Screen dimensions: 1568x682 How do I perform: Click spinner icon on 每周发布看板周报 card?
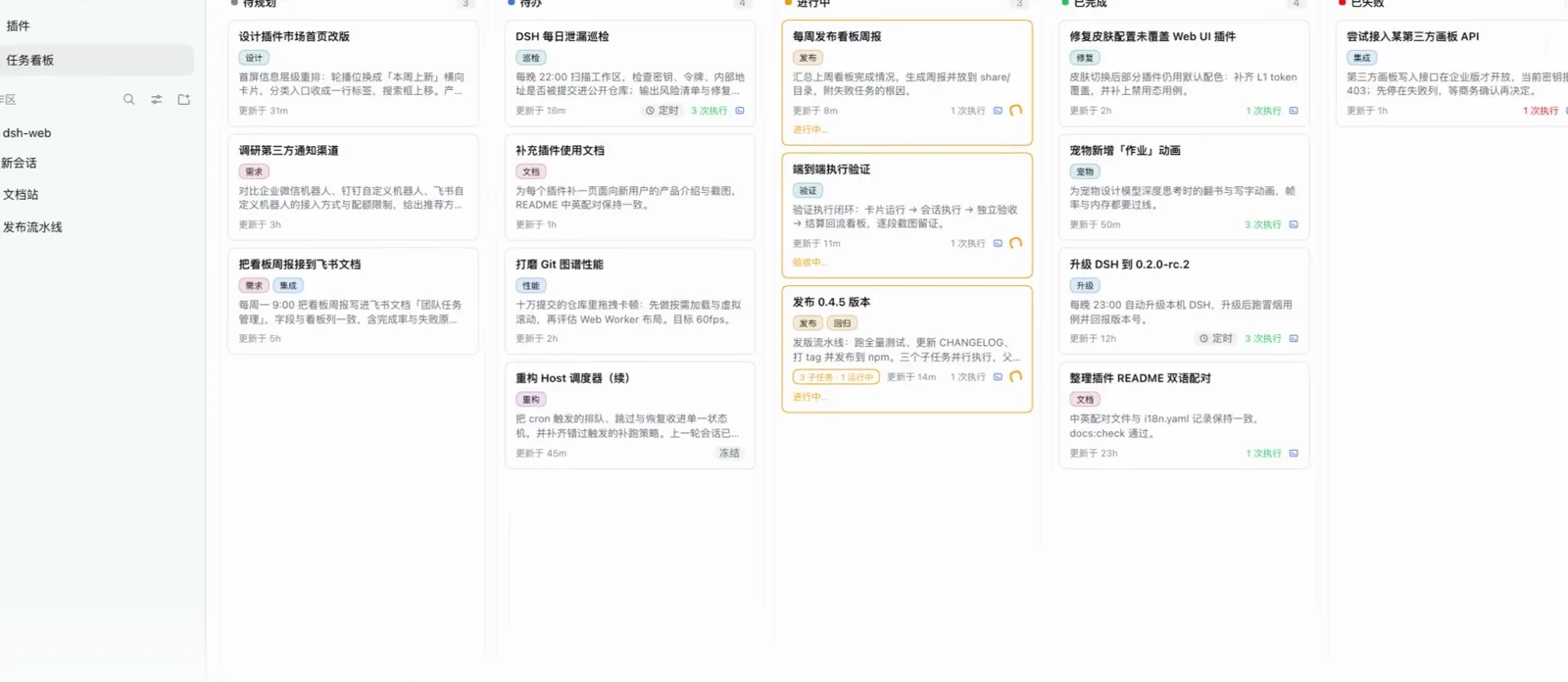tap(1015, 111)
